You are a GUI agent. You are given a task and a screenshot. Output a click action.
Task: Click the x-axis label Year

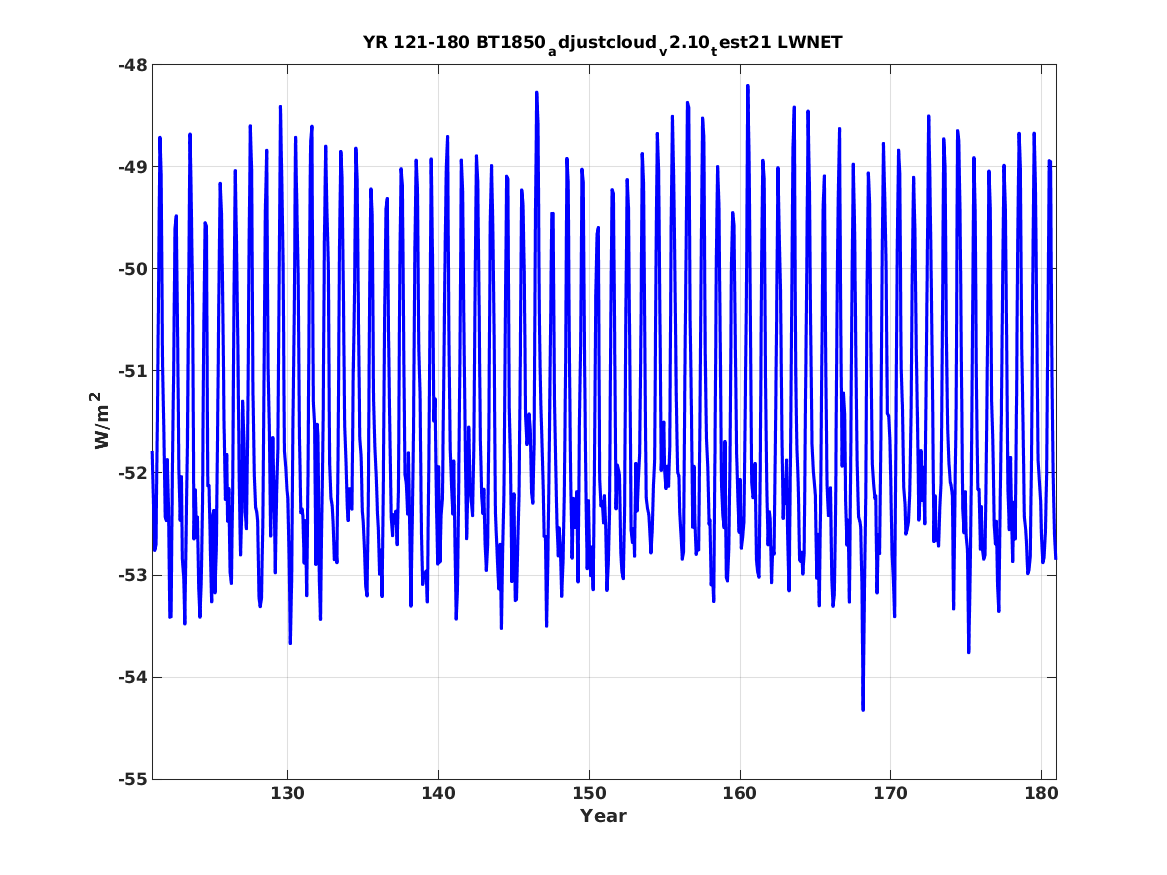604,816
